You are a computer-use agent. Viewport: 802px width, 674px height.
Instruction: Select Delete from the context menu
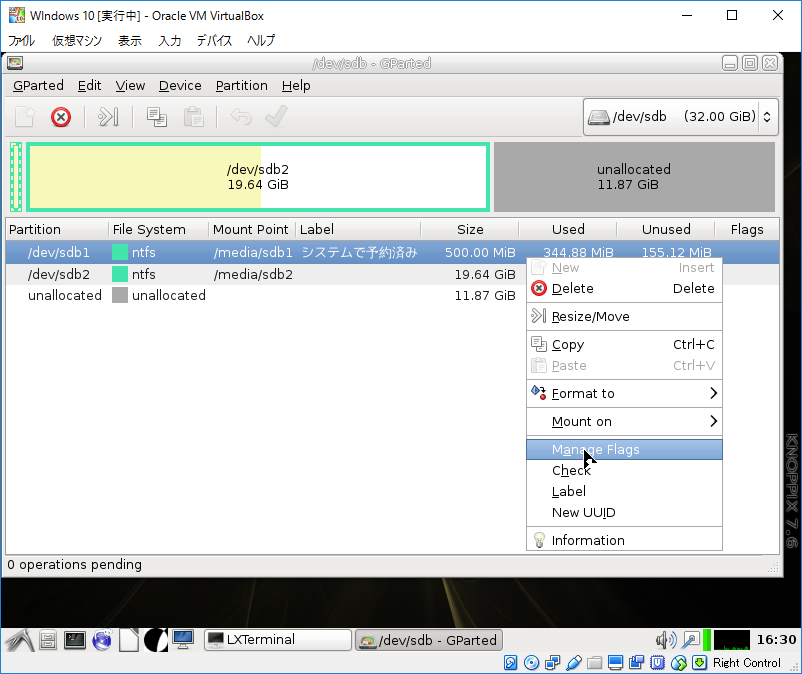tap(624, 288)
